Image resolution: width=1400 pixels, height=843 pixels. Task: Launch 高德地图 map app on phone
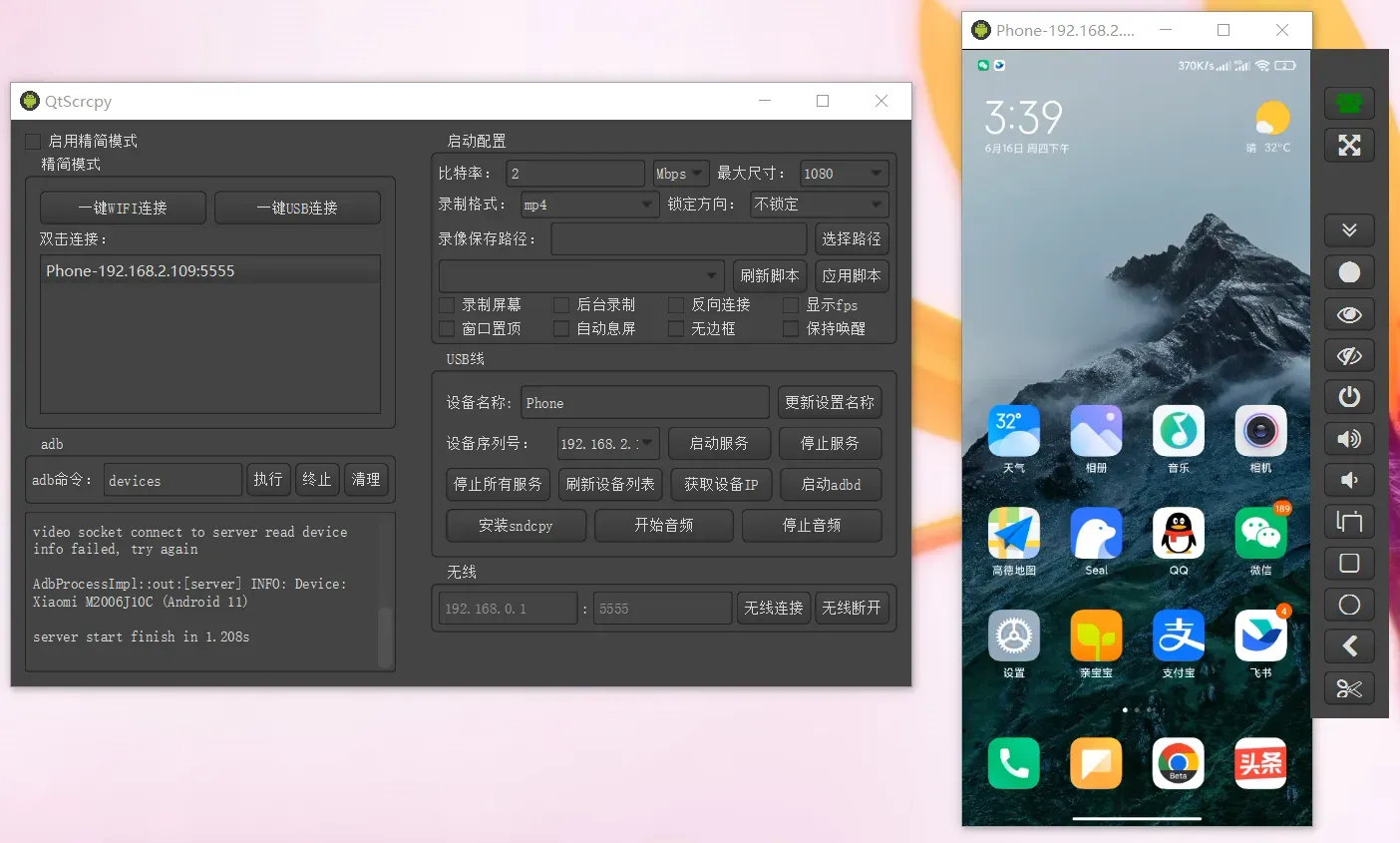coord(1014,534)
